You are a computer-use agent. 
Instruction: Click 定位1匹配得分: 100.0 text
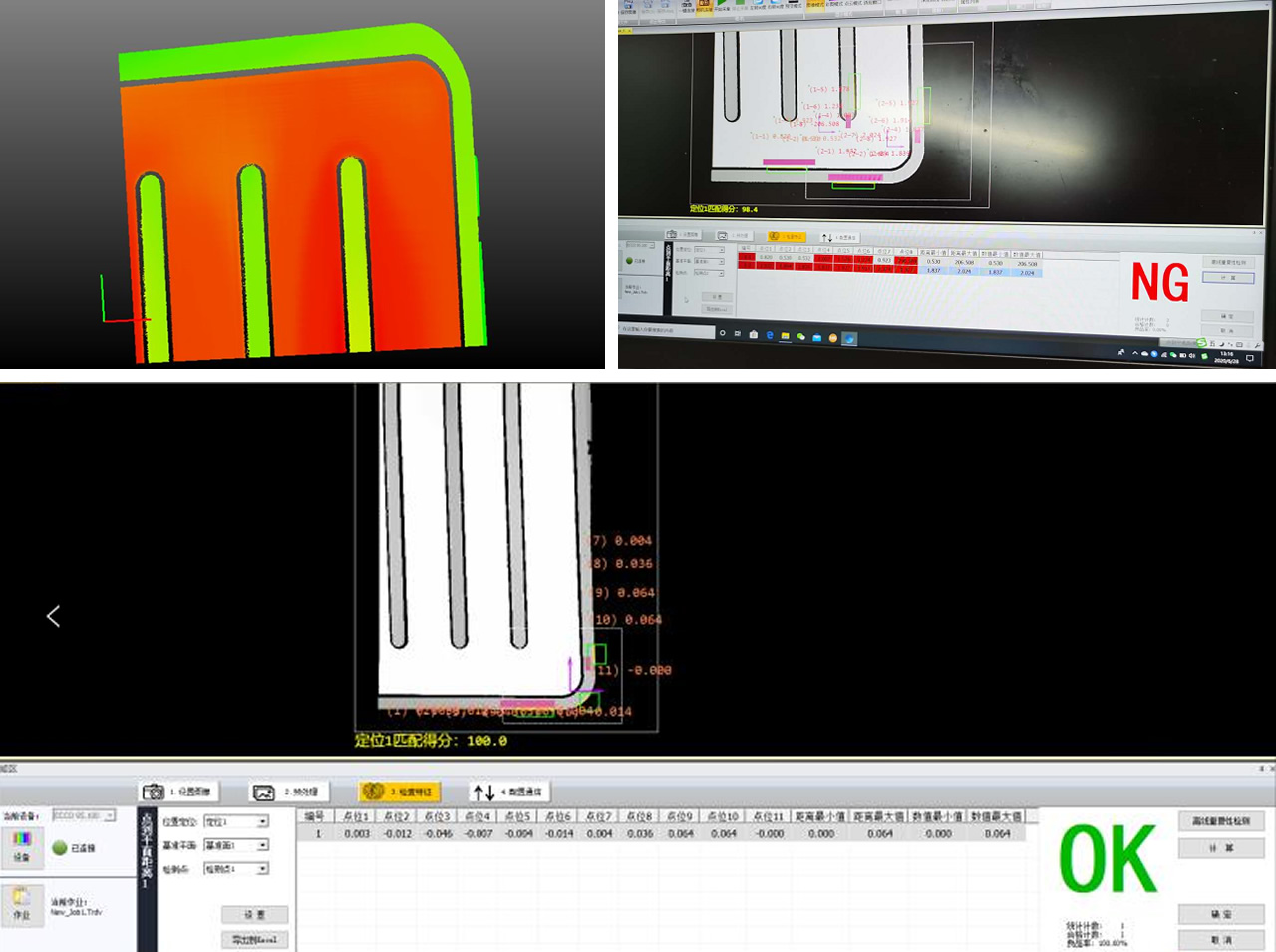tap(431, 741)
